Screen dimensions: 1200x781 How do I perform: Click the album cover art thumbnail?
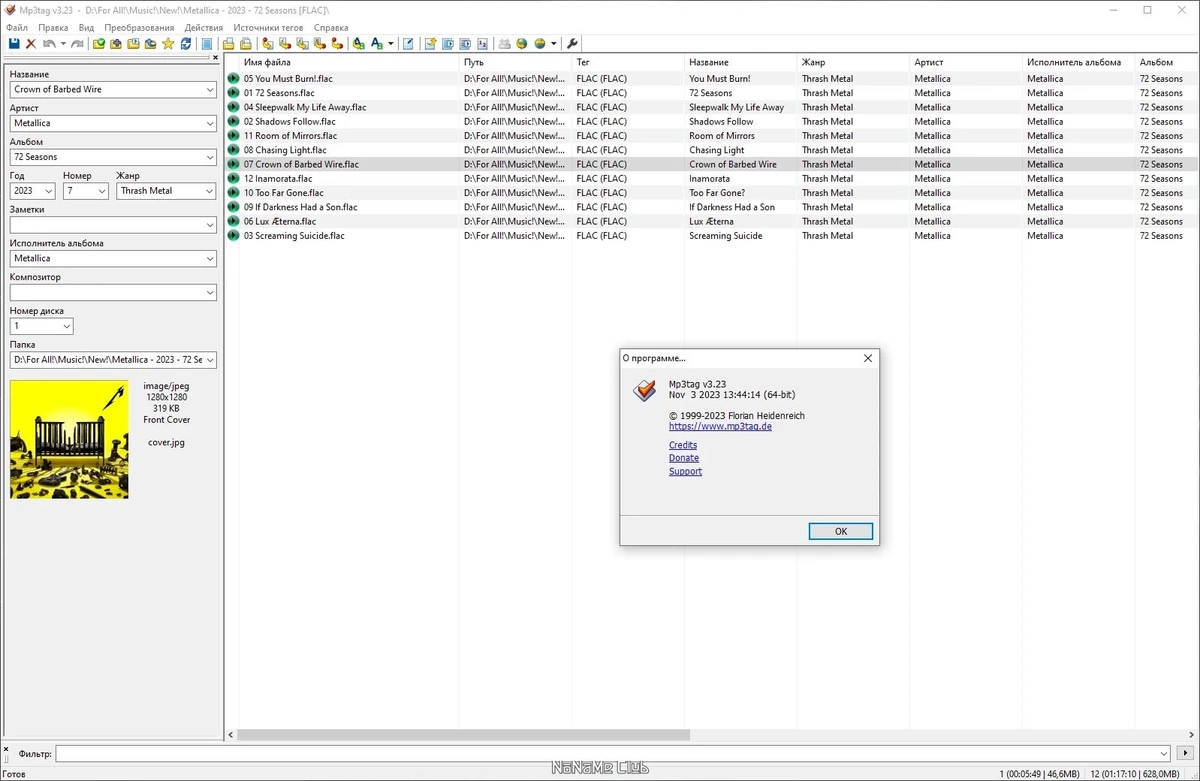(x=69, y=439)
